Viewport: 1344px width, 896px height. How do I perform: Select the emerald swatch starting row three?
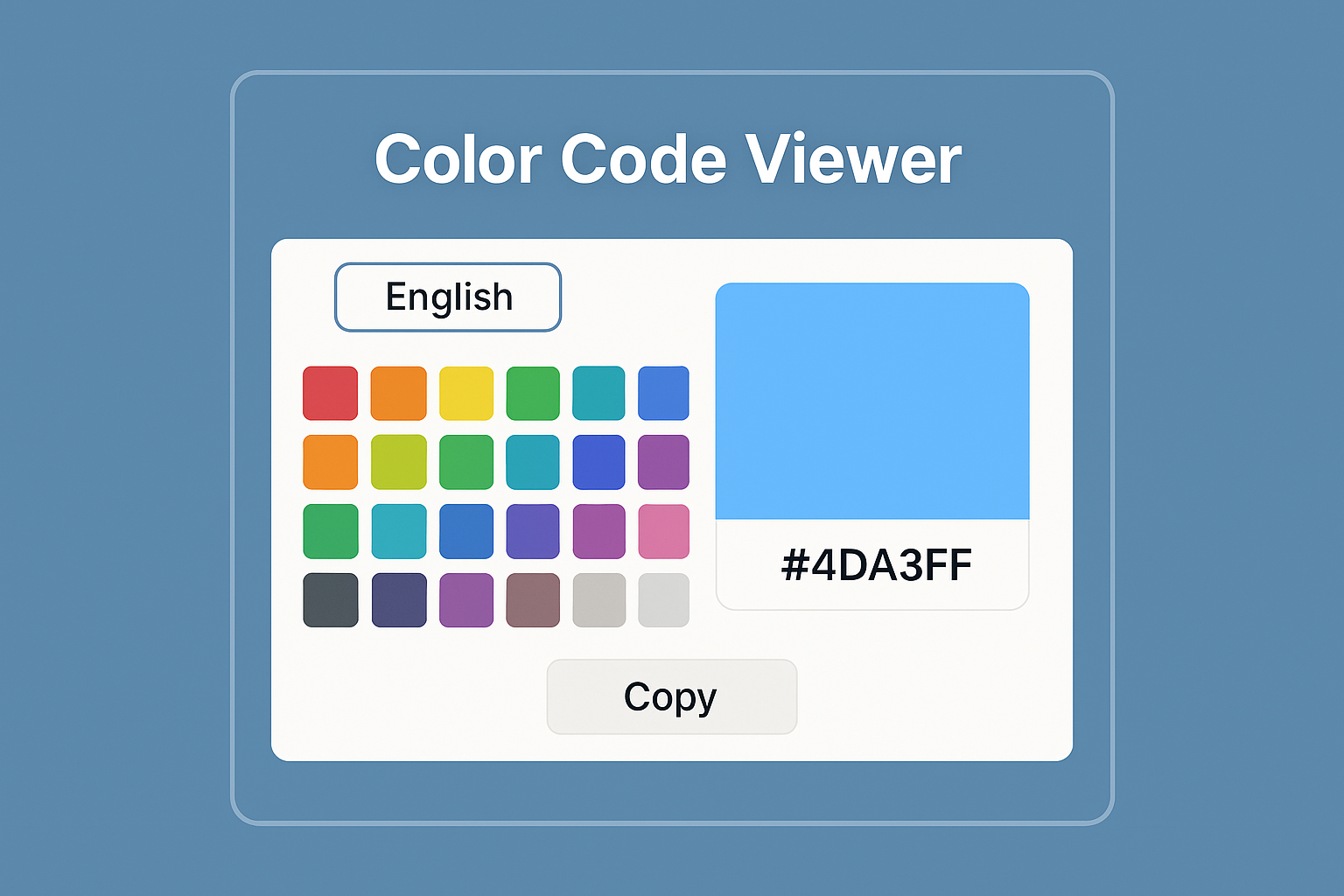[330, 530]
